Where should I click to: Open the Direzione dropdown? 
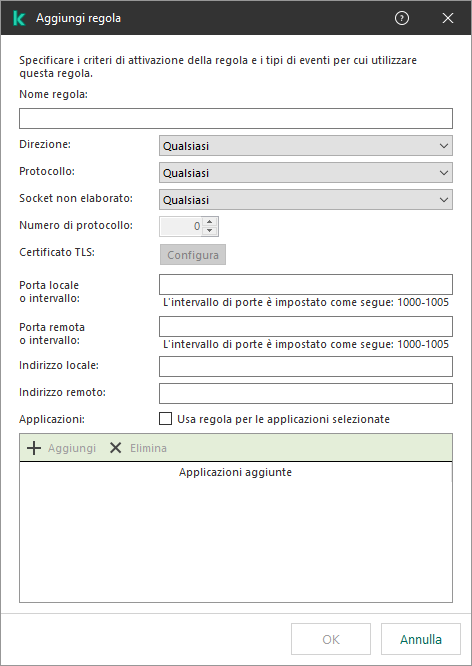coord(305,146)
